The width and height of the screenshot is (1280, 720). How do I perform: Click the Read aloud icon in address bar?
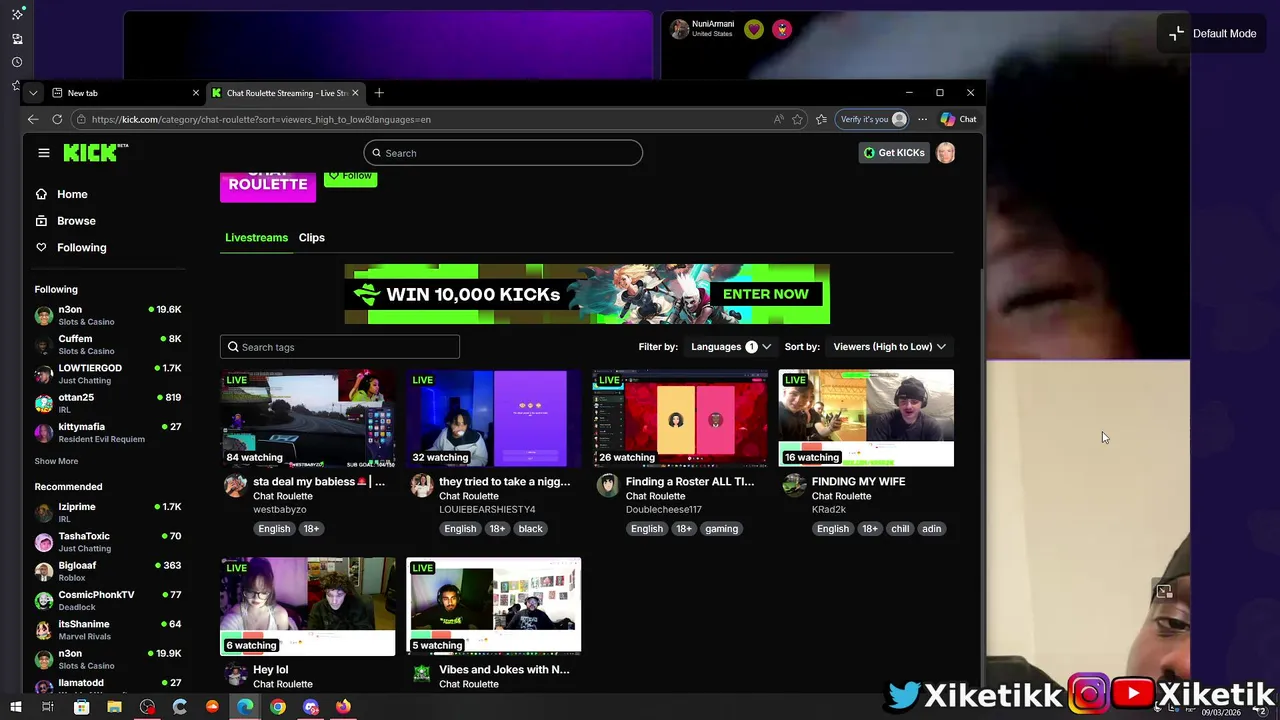(778, 119)
